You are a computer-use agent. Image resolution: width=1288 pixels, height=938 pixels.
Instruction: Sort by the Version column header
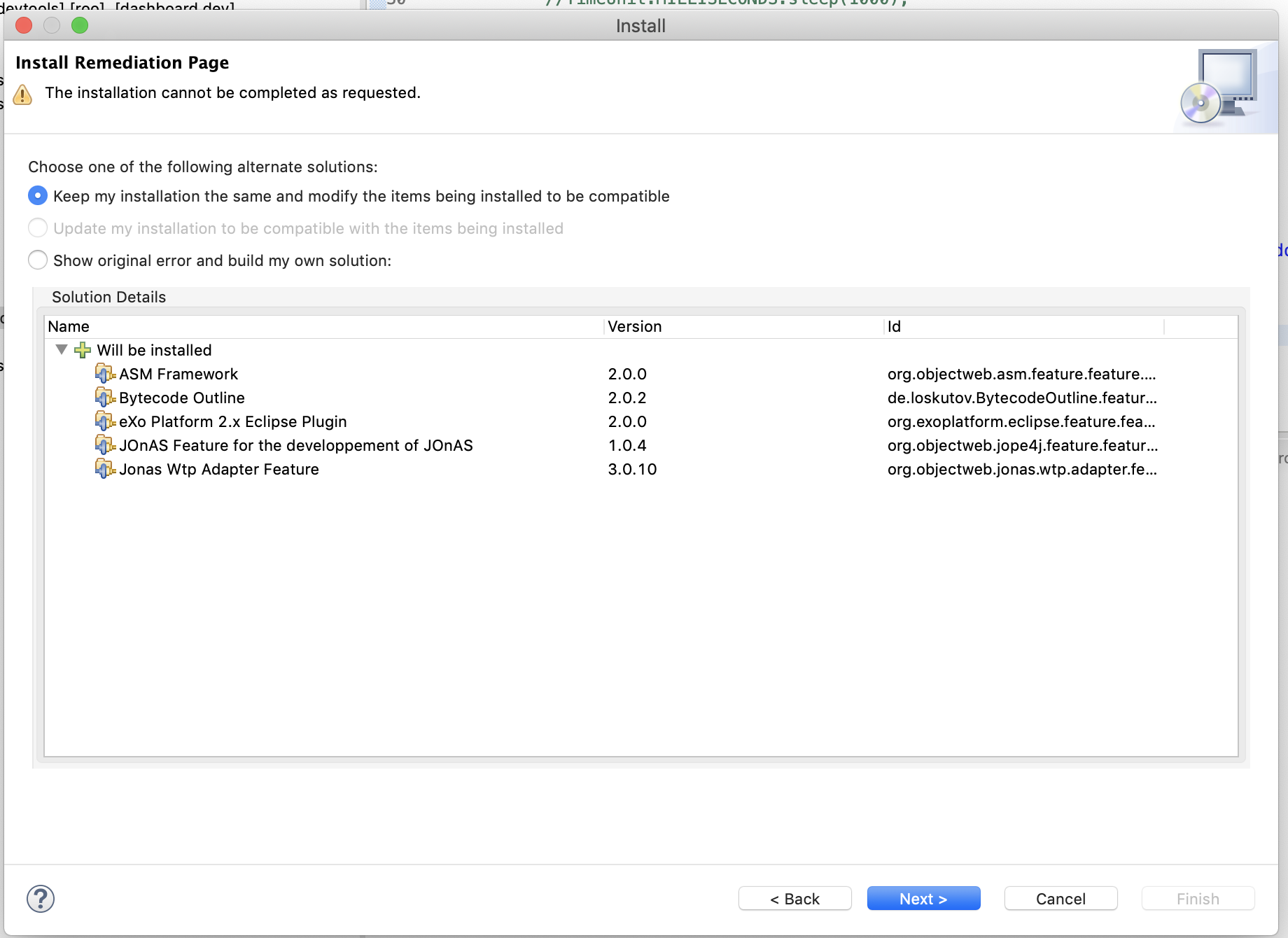pos(744,326)
